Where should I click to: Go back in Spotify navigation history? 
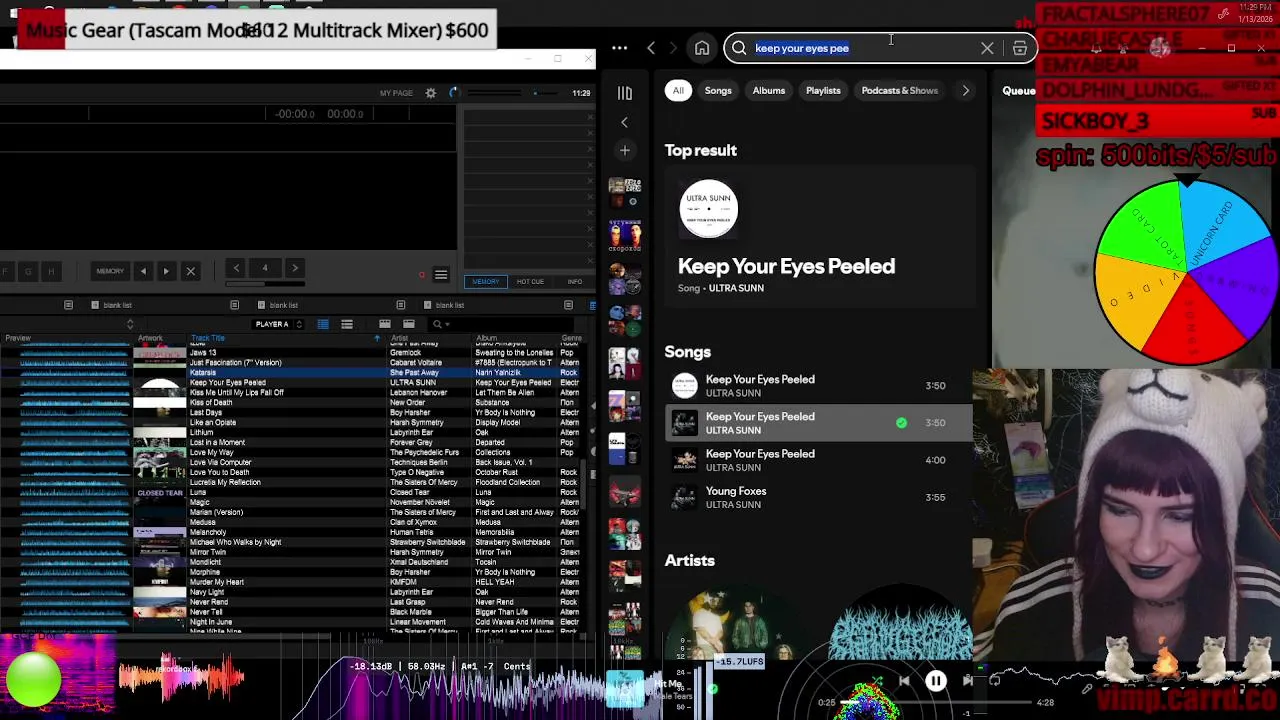coord(651,48)
